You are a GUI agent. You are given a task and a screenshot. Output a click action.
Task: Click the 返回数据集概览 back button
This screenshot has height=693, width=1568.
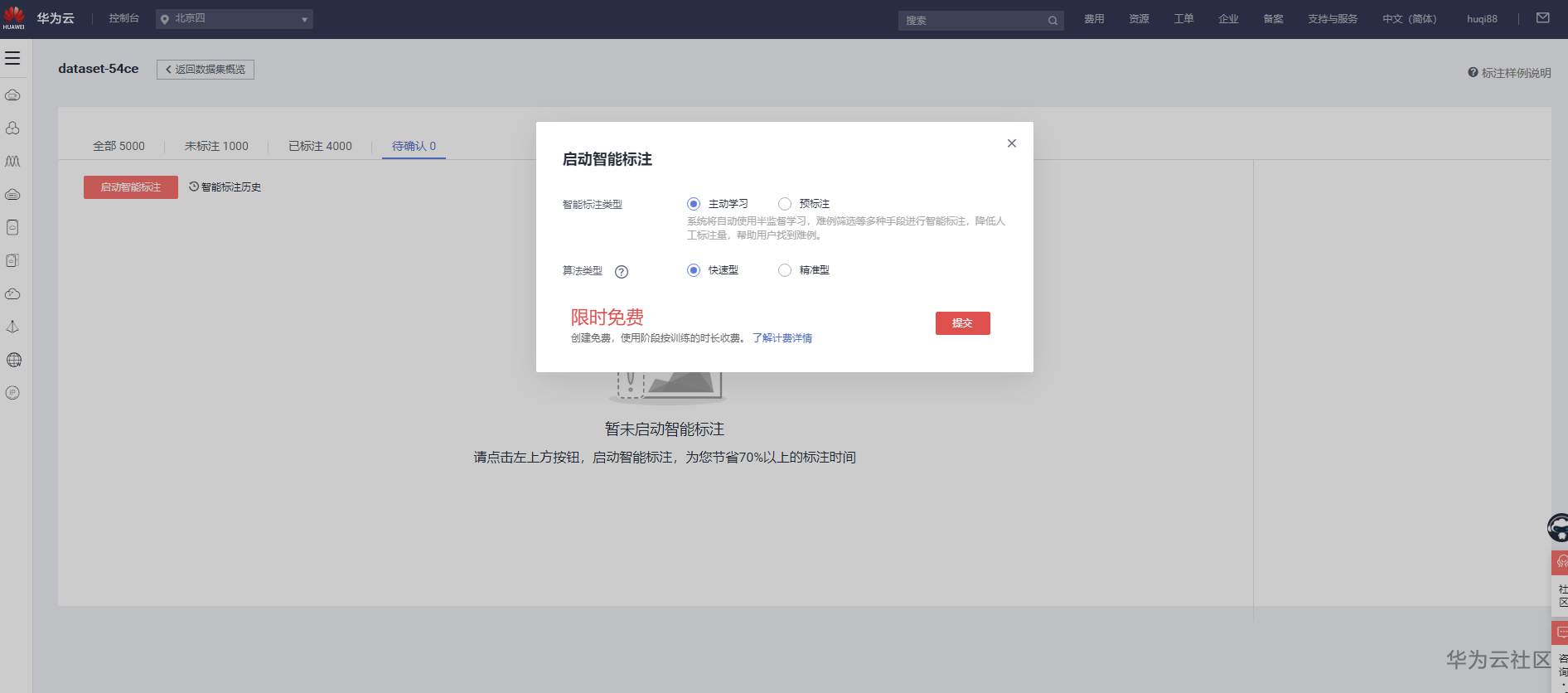(x=206, y=70)
